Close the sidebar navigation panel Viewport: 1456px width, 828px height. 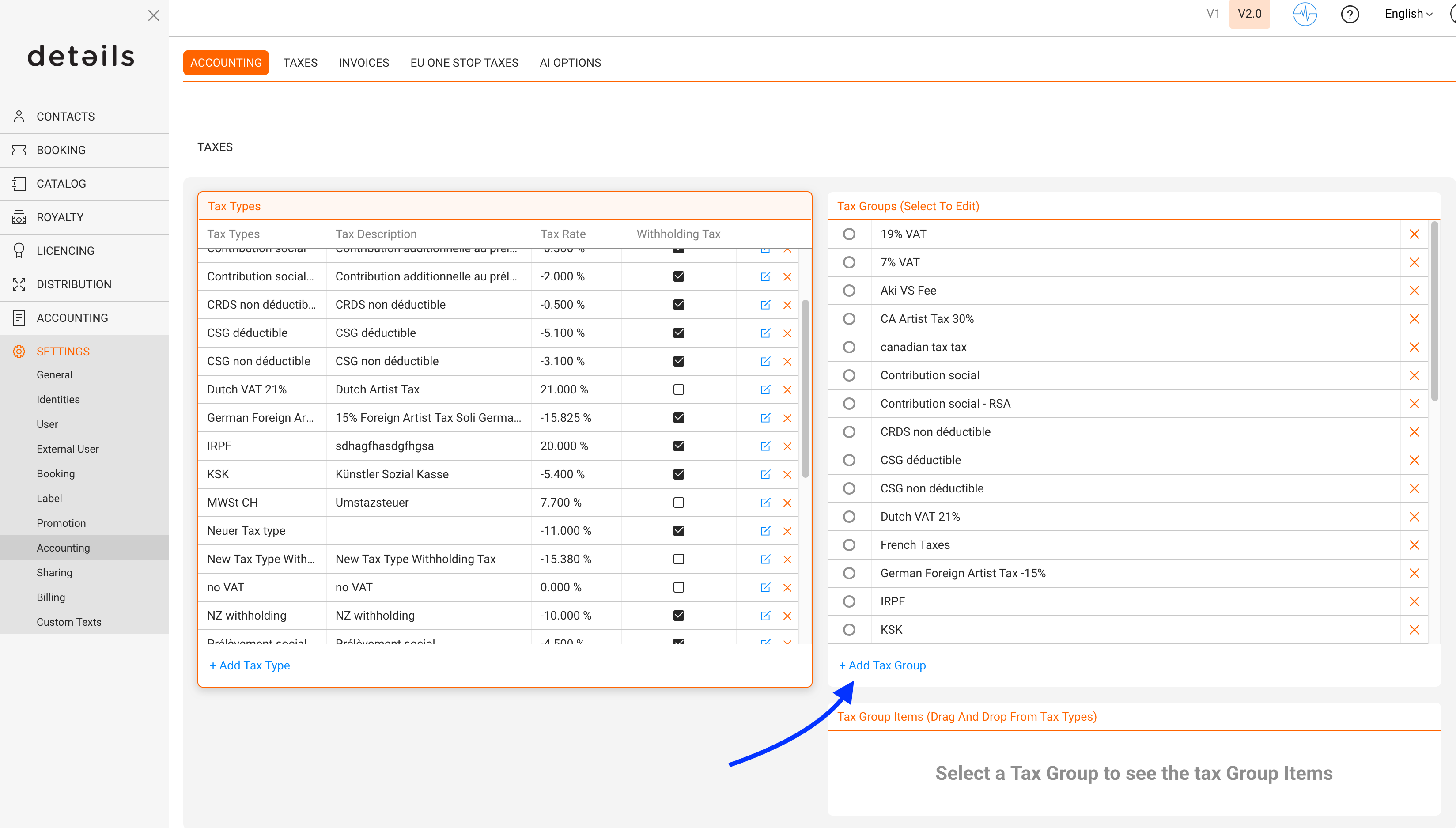pyautogui.click(x=154, y=15)
